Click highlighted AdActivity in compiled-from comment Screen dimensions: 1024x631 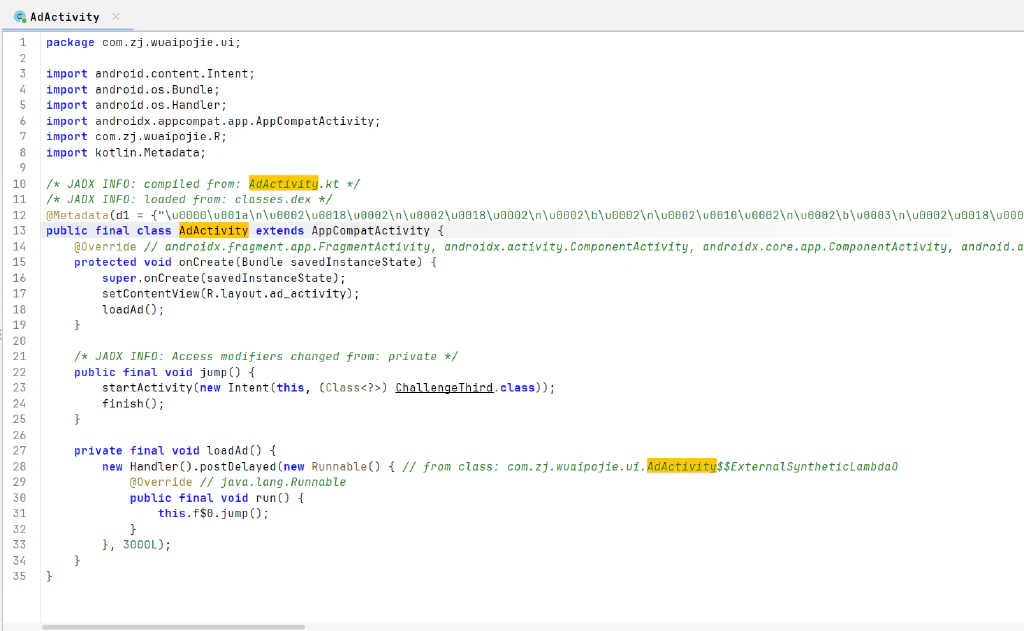(283, 184)
